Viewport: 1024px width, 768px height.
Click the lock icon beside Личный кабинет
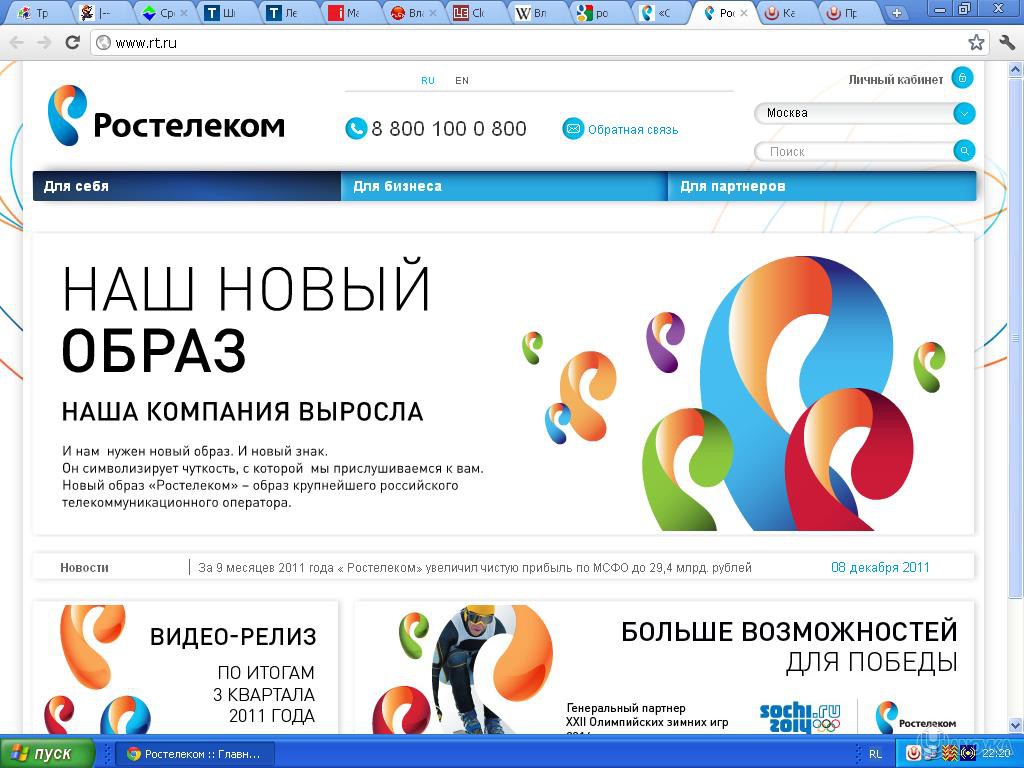tap(962, 78)
